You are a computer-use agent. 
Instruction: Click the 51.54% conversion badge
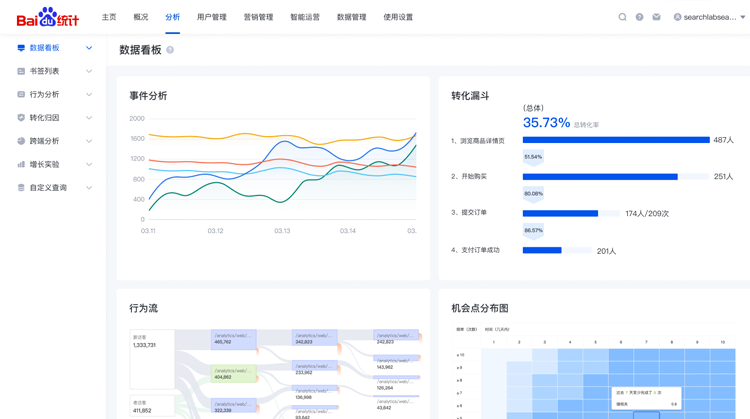click(x=533, y=157)
